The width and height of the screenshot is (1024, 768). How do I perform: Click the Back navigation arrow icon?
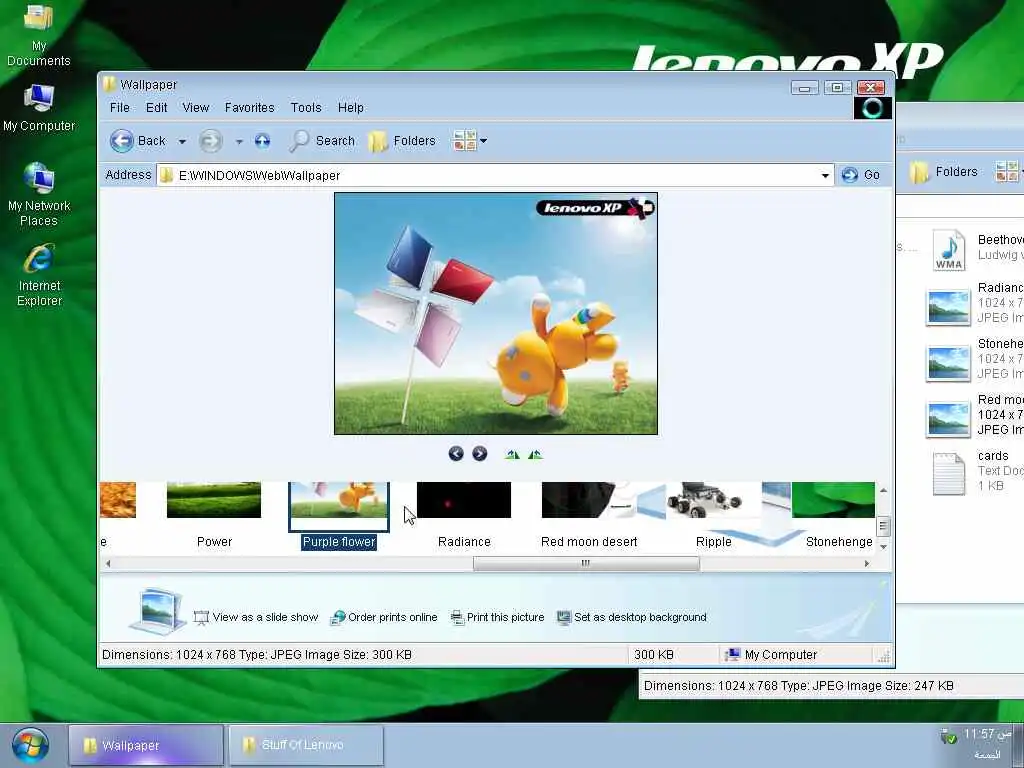coord(121,141)
